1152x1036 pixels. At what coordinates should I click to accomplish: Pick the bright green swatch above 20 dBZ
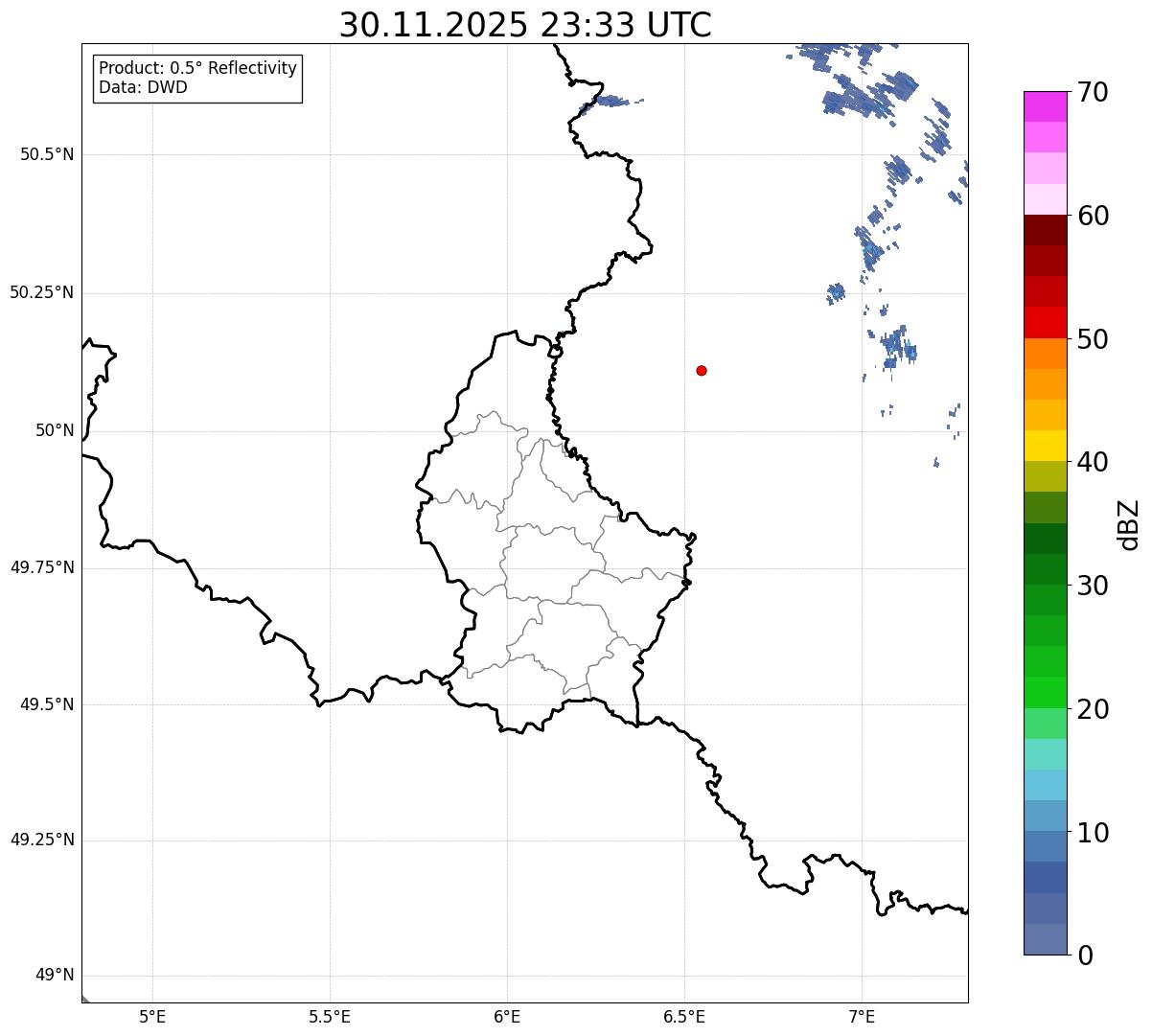(x=1045, y=692)
